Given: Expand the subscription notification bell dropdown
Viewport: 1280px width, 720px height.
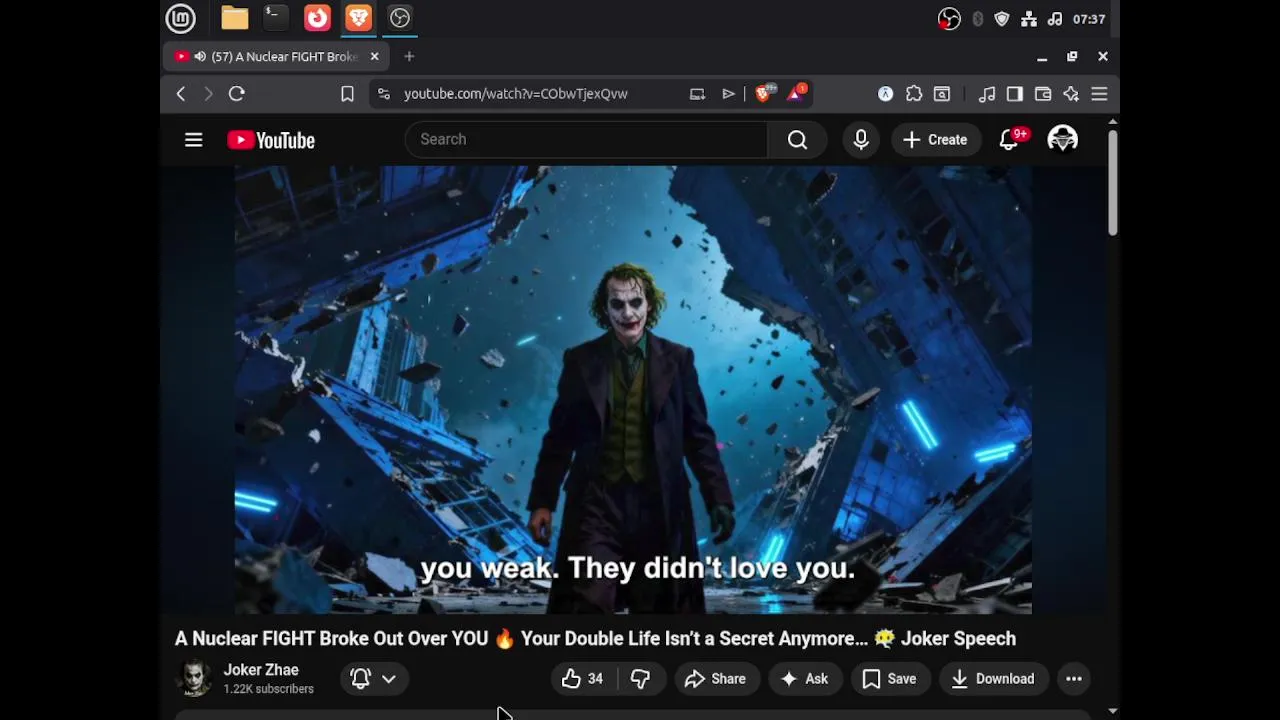Looking at the screenshot, I should [374, 679].
